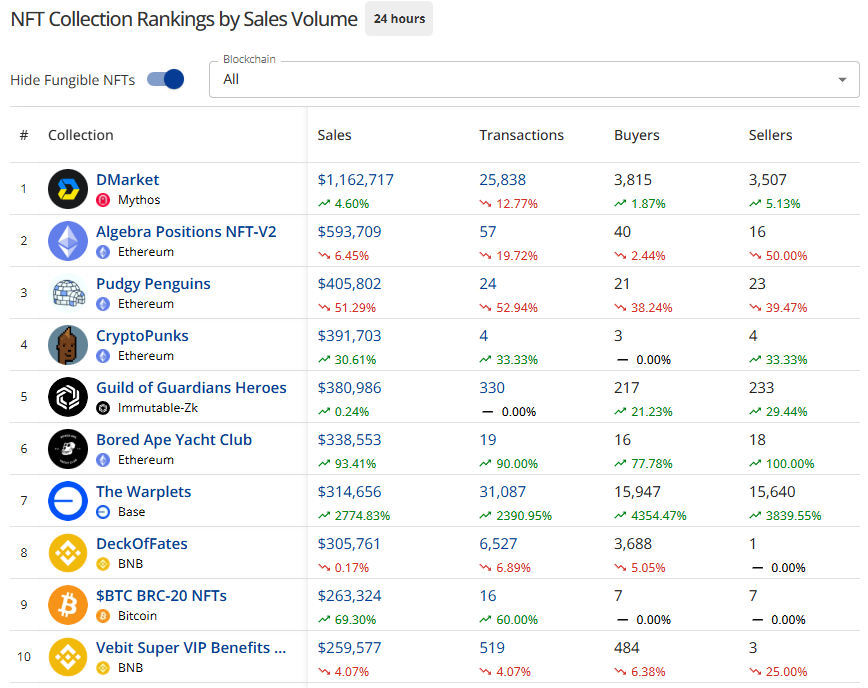Click The Warplets Base logo icon
The height and width of the screenshot is (688, 868).
(68, 501)
